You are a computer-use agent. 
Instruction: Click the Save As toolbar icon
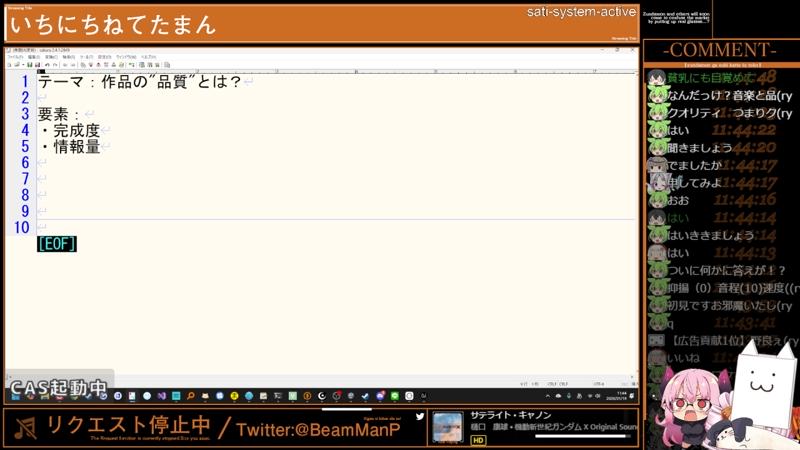pos(37,65)
